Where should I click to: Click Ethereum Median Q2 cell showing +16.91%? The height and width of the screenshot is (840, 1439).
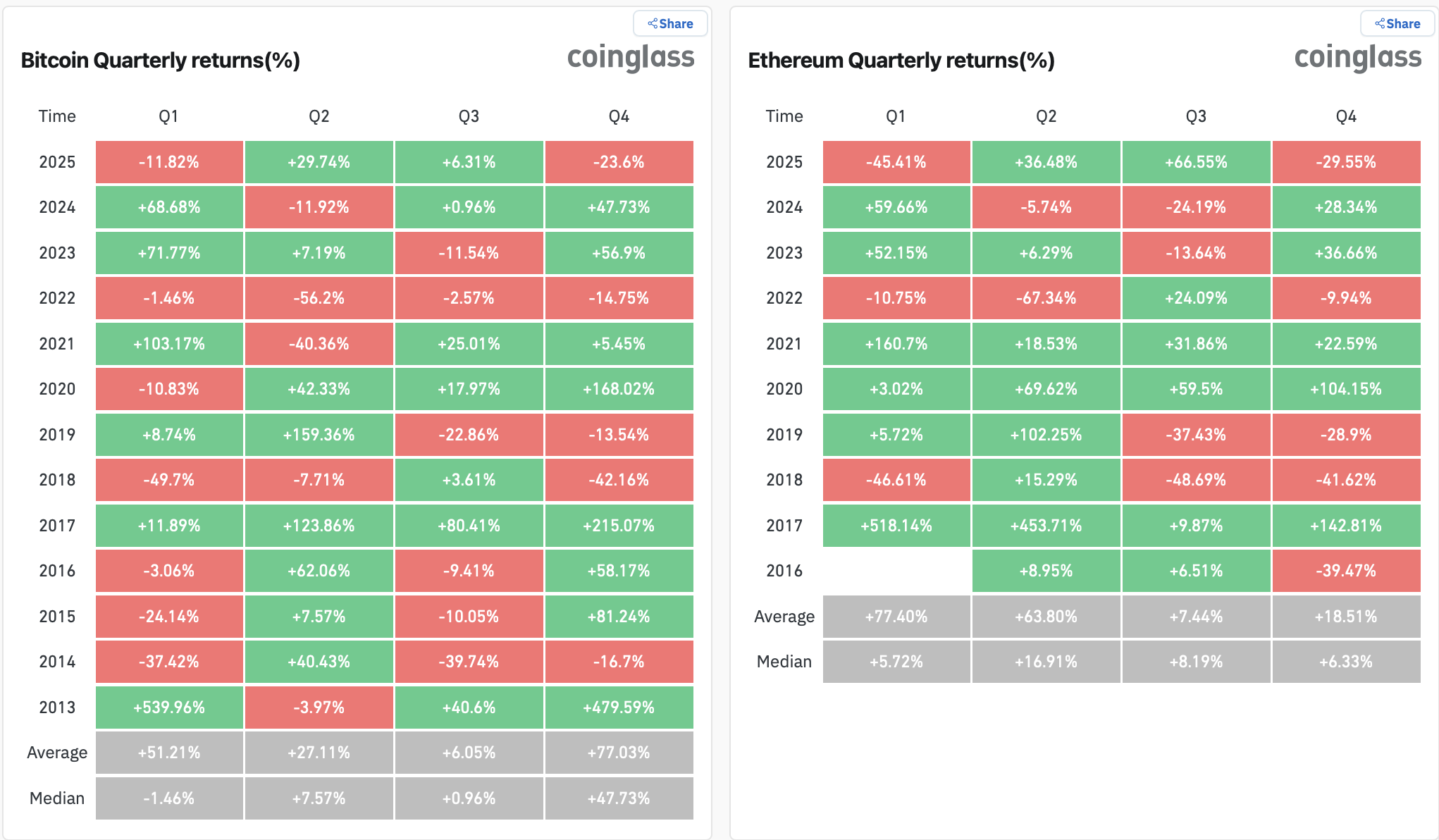click(x=1046, y=662)
